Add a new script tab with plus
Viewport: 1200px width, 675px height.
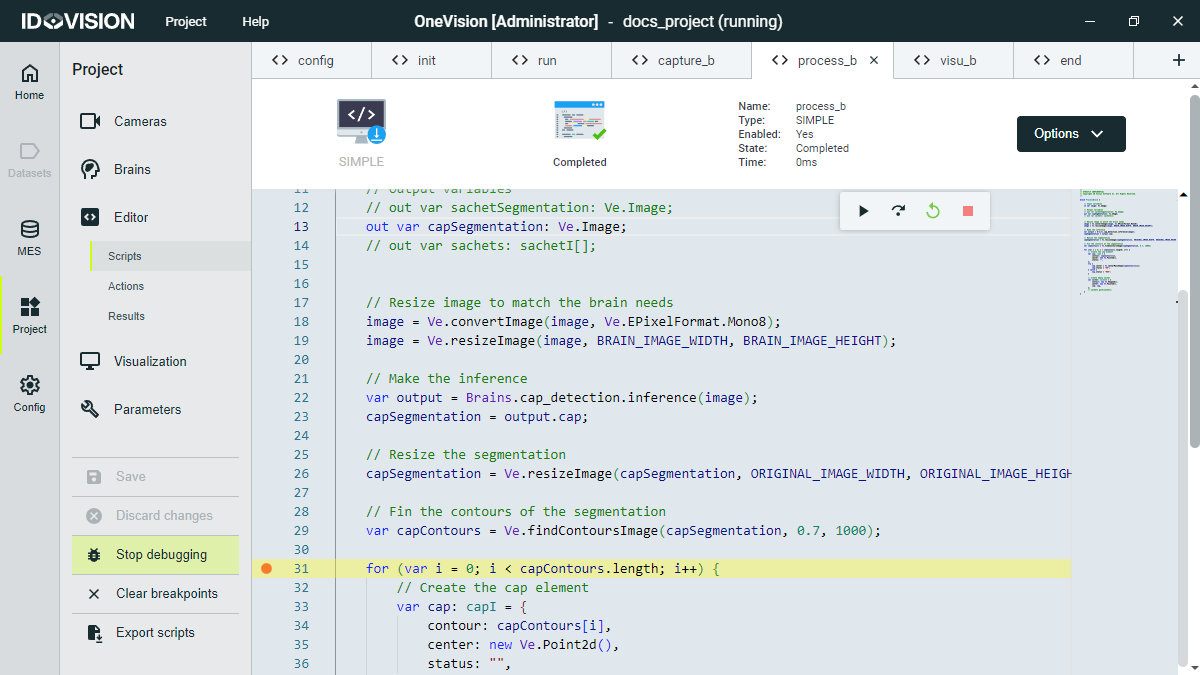pos(1178,60)
